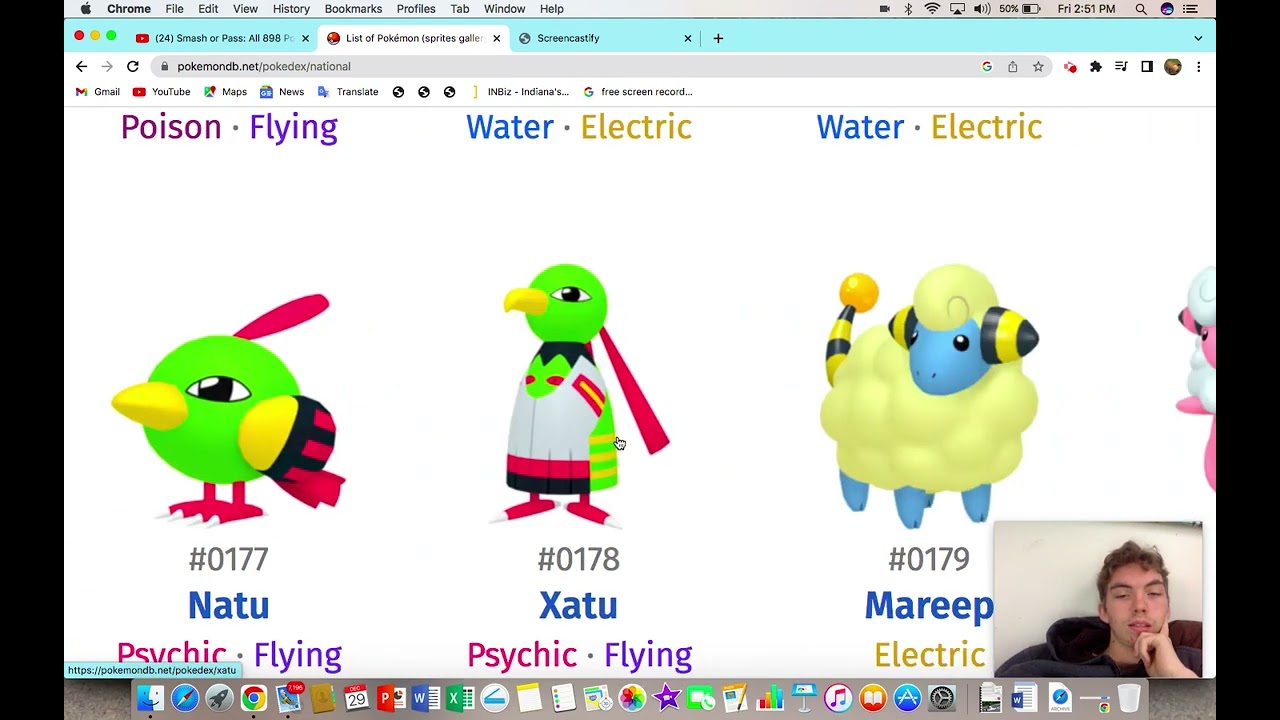Open the Gmail bookmark
This screenshot has height=720, width=1280.
tap(98, 92)
